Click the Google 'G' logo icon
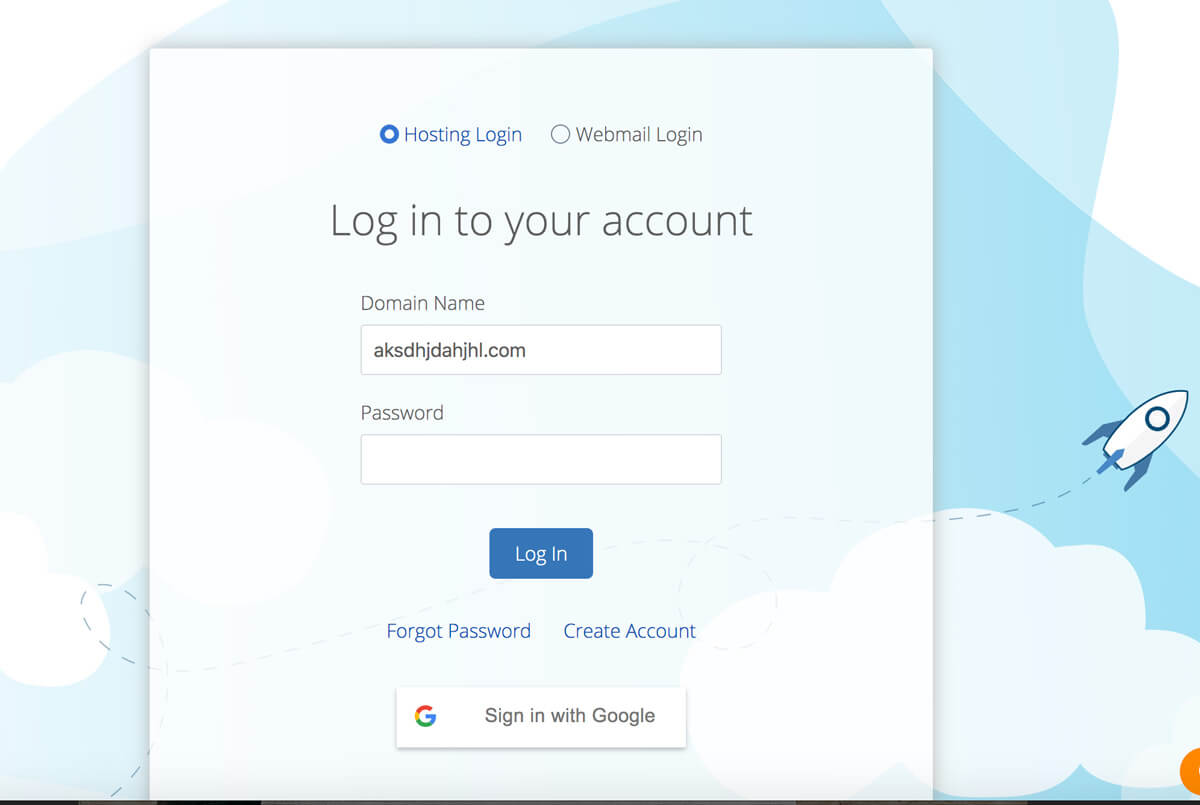The width and height of the screenshot is (1200, 805). pos(426,716)
